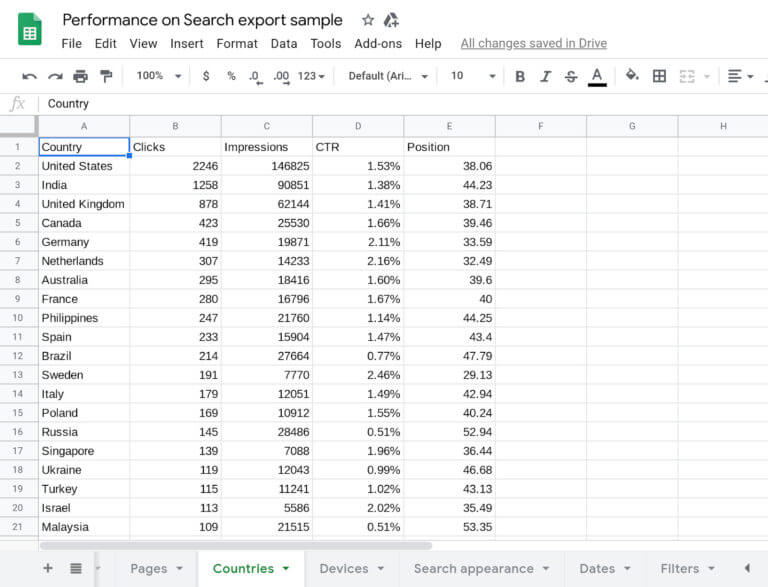Toggle bold formatting

520,76
